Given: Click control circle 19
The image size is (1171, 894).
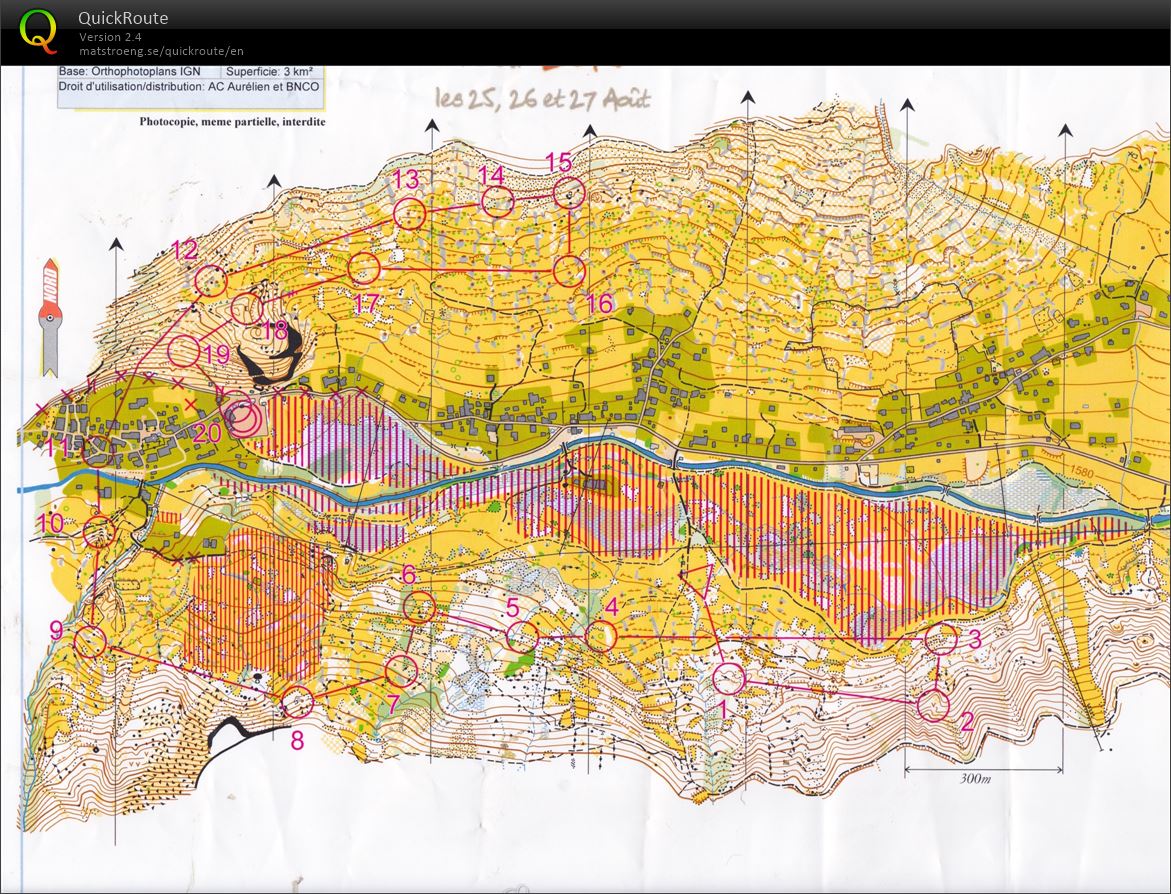Looking at the screenshot, I should pyautogui.click(x=184, y=351).
